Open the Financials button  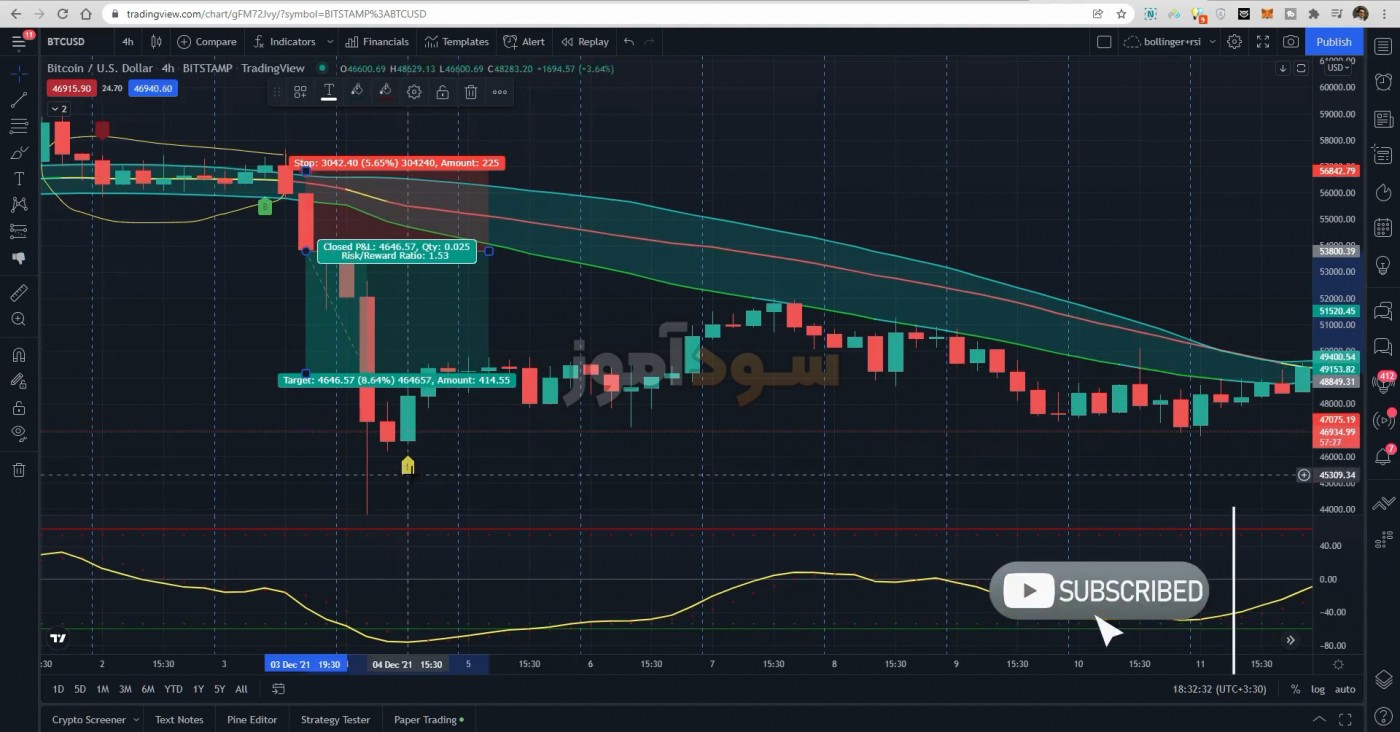point(377,42)
